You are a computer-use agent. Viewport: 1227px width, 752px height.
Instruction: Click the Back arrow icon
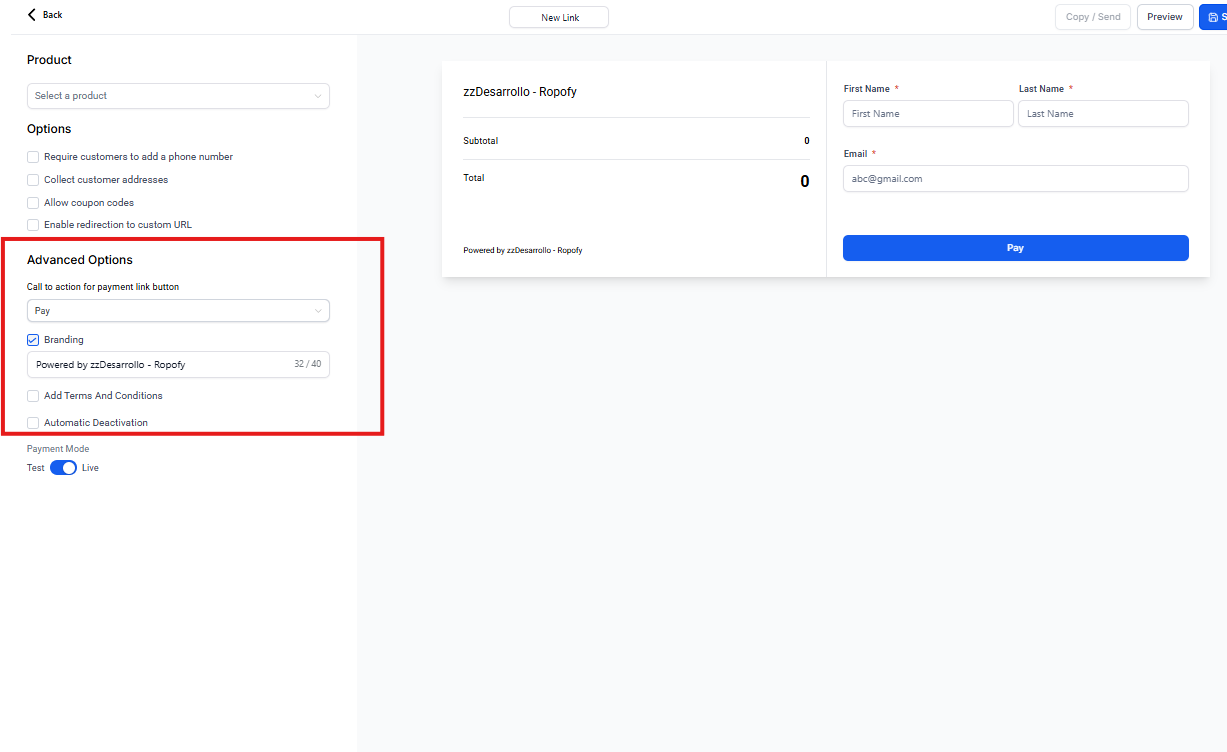click(x=32, y=15)
